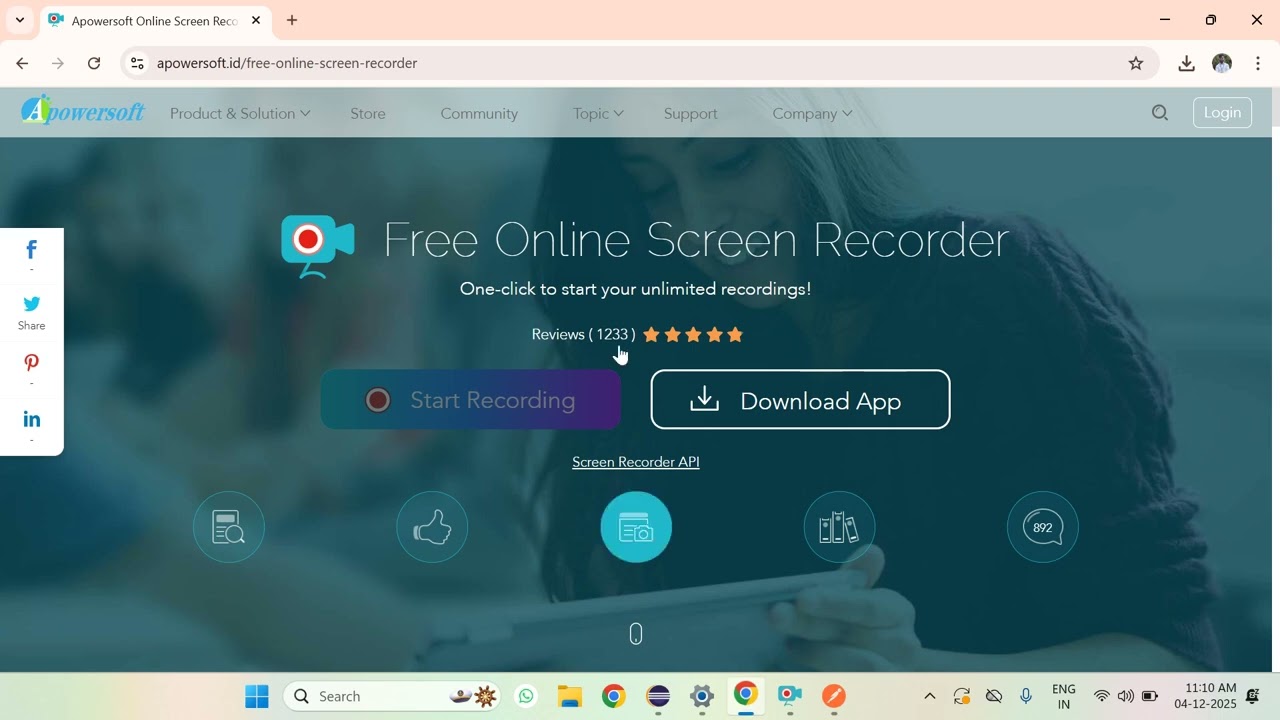
Task: Close the Apowersoft browser tab
Action: [256, 20]
